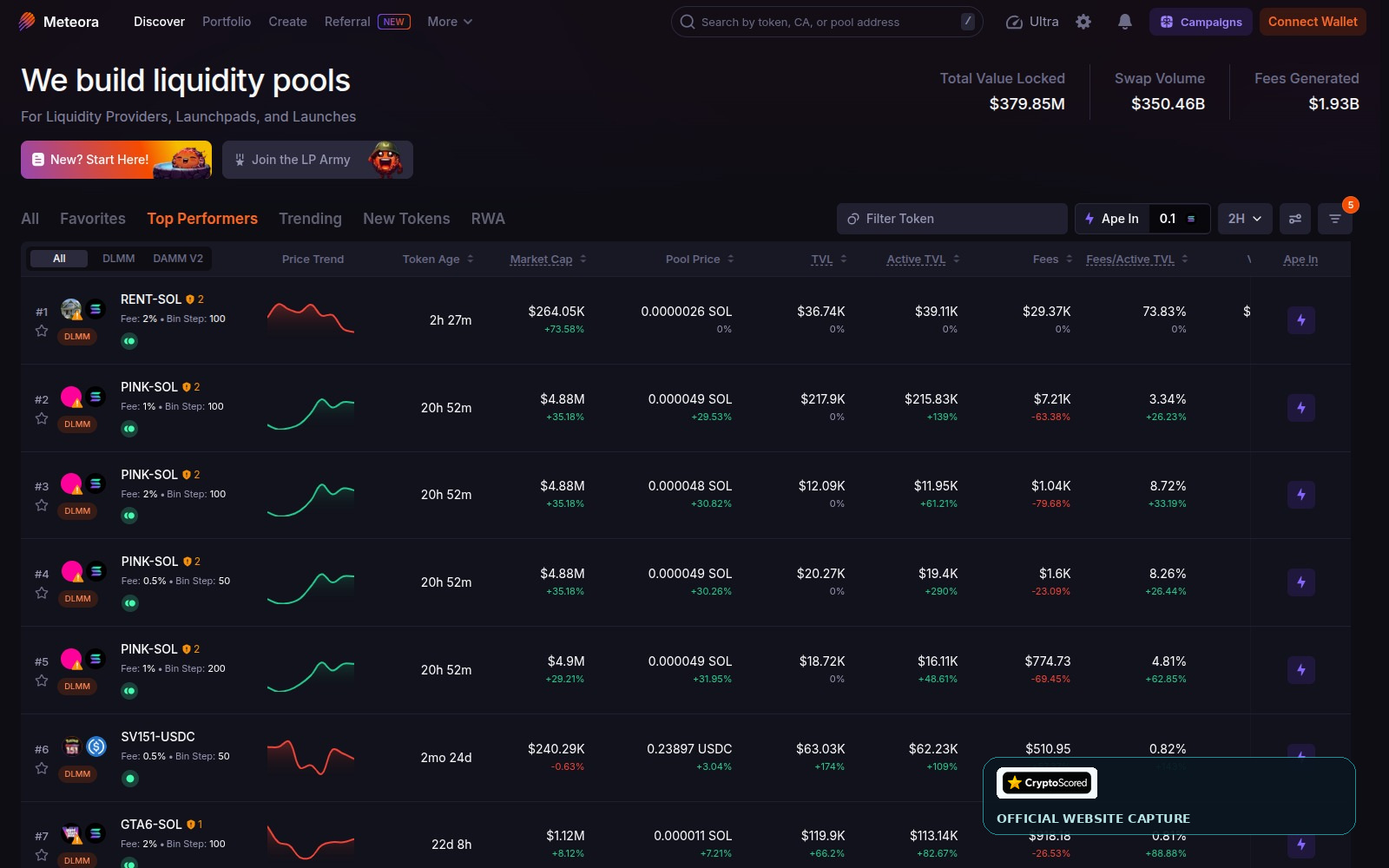This screenshot has height=868, width=1389.
Task: Open the RENT-SOL pool link
Action: pyautogui.click(x=151, y=299)
